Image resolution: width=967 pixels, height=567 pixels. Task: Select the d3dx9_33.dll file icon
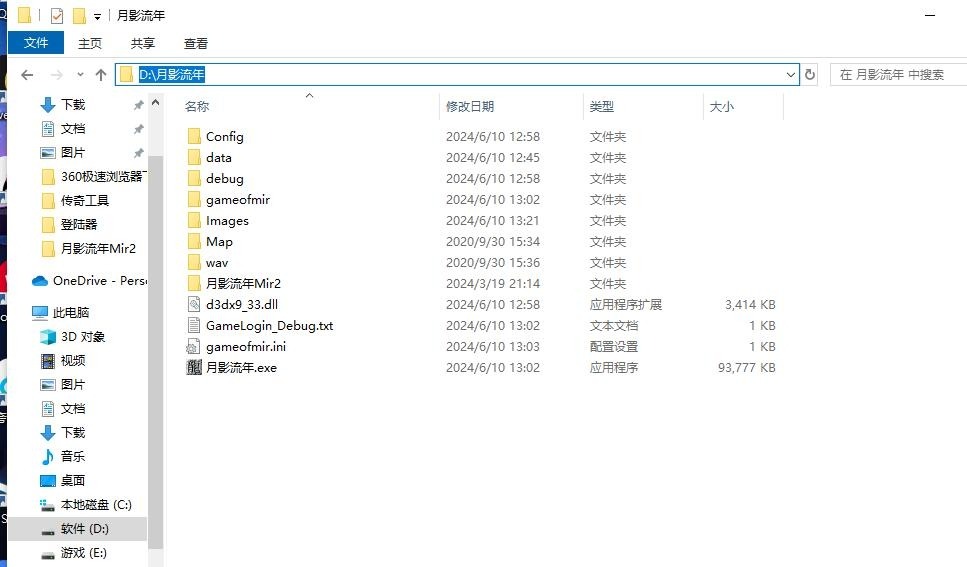pos(194,305)
